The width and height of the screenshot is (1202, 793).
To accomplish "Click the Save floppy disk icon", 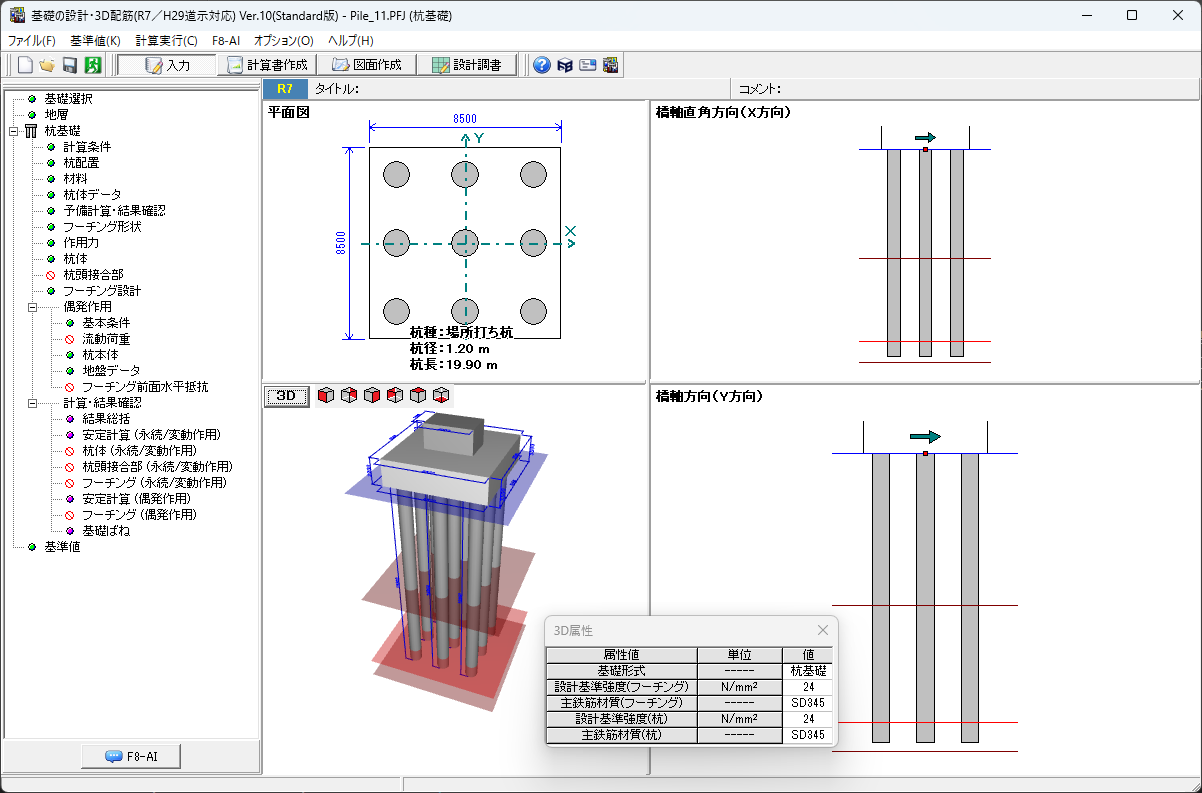I will point(70,65).
